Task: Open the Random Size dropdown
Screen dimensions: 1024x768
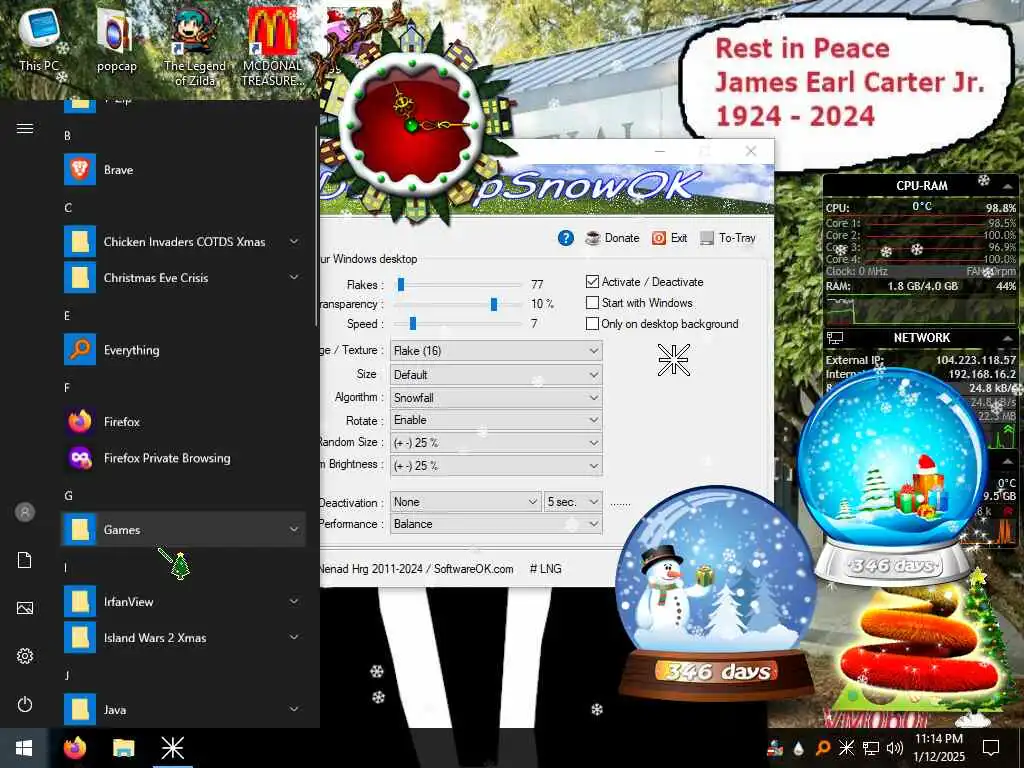Action: pyautogui.click(x=496, y=443)
